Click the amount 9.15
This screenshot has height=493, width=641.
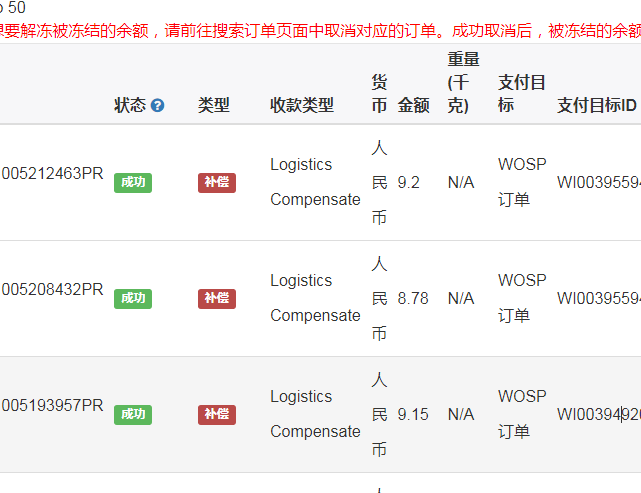pos(413,415)
